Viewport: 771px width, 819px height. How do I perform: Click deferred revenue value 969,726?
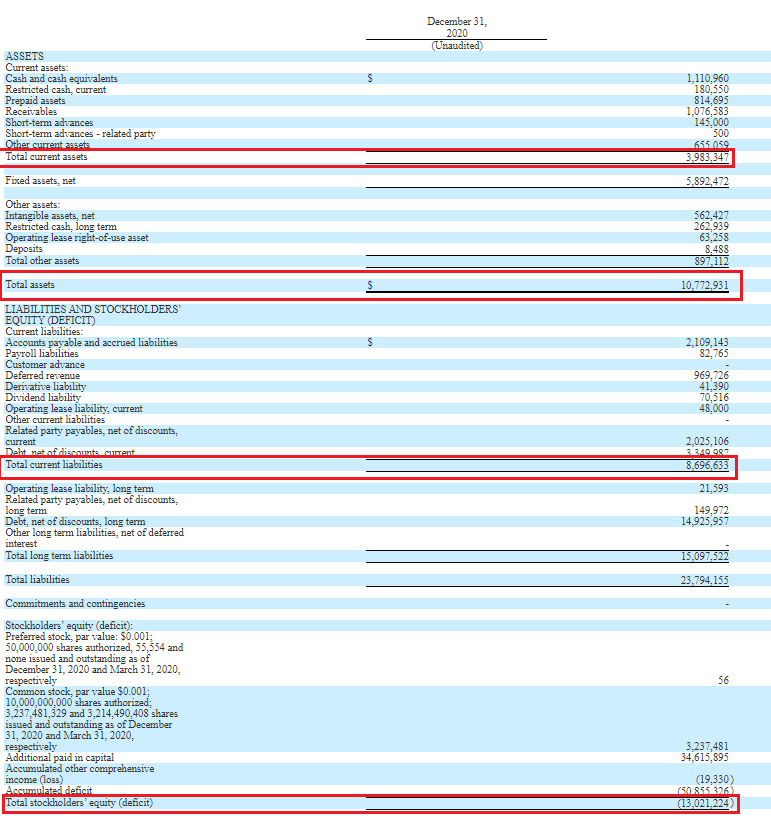[711, 376]
